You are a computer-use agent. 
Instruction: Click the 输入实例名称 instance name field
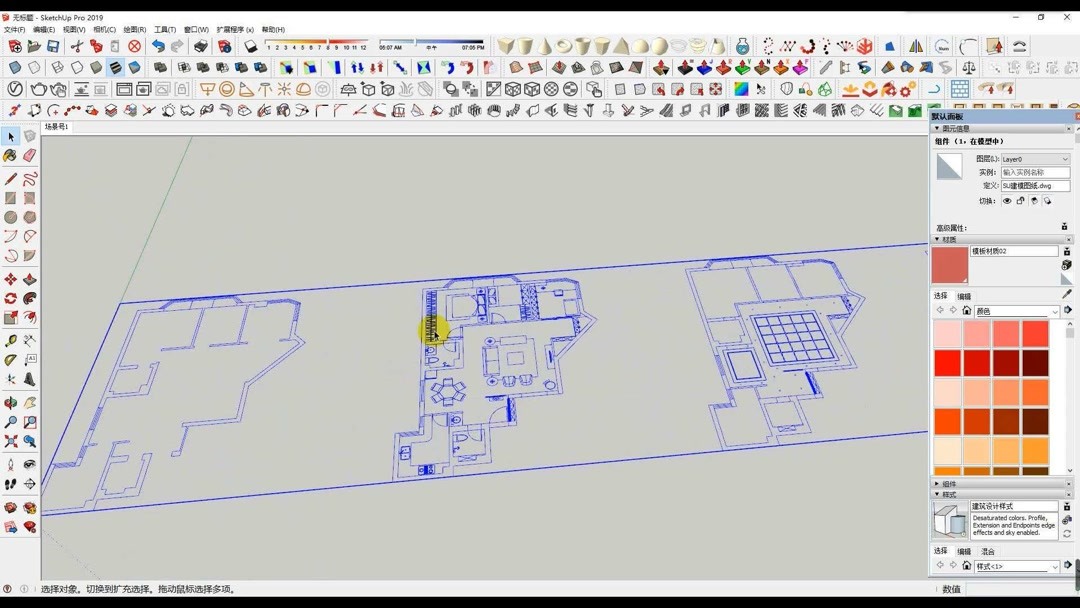pyautogui.click(x=1034, y=172)
